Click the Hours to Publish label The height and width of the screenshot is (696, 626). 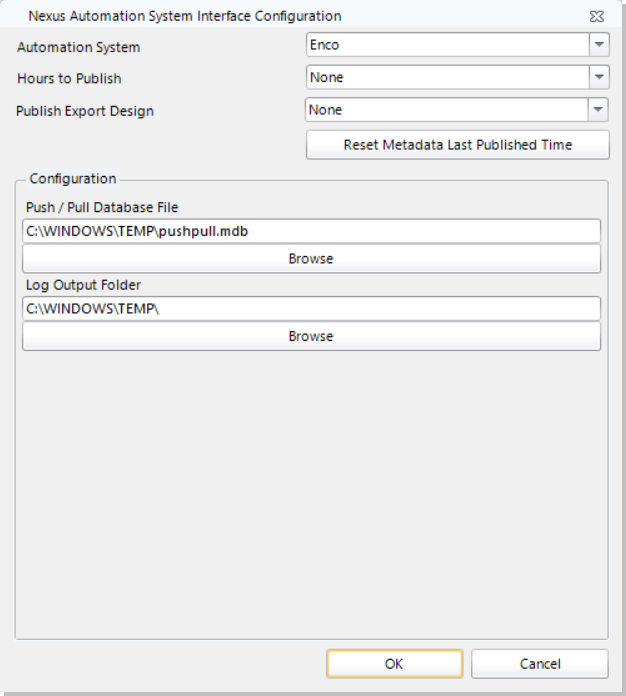point(70,79)
